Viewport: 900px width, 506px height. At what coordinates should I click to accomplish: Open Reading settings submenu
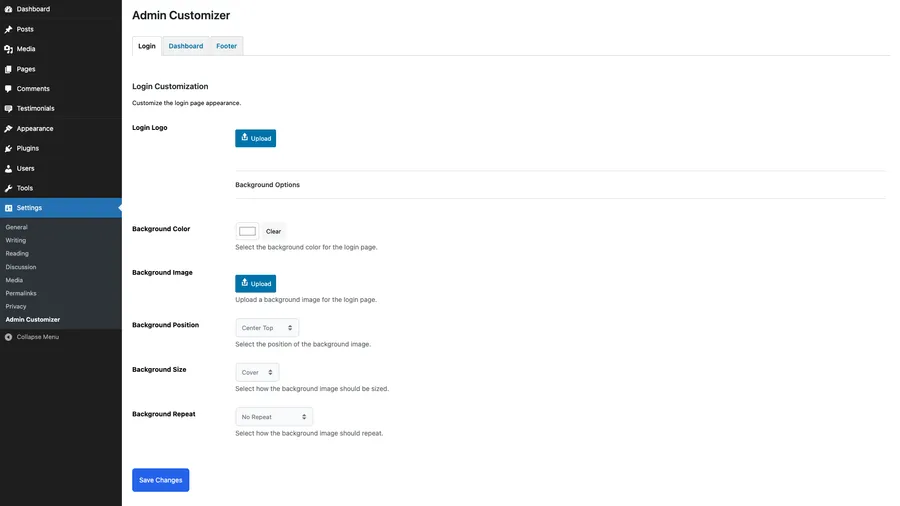(17, 254)
